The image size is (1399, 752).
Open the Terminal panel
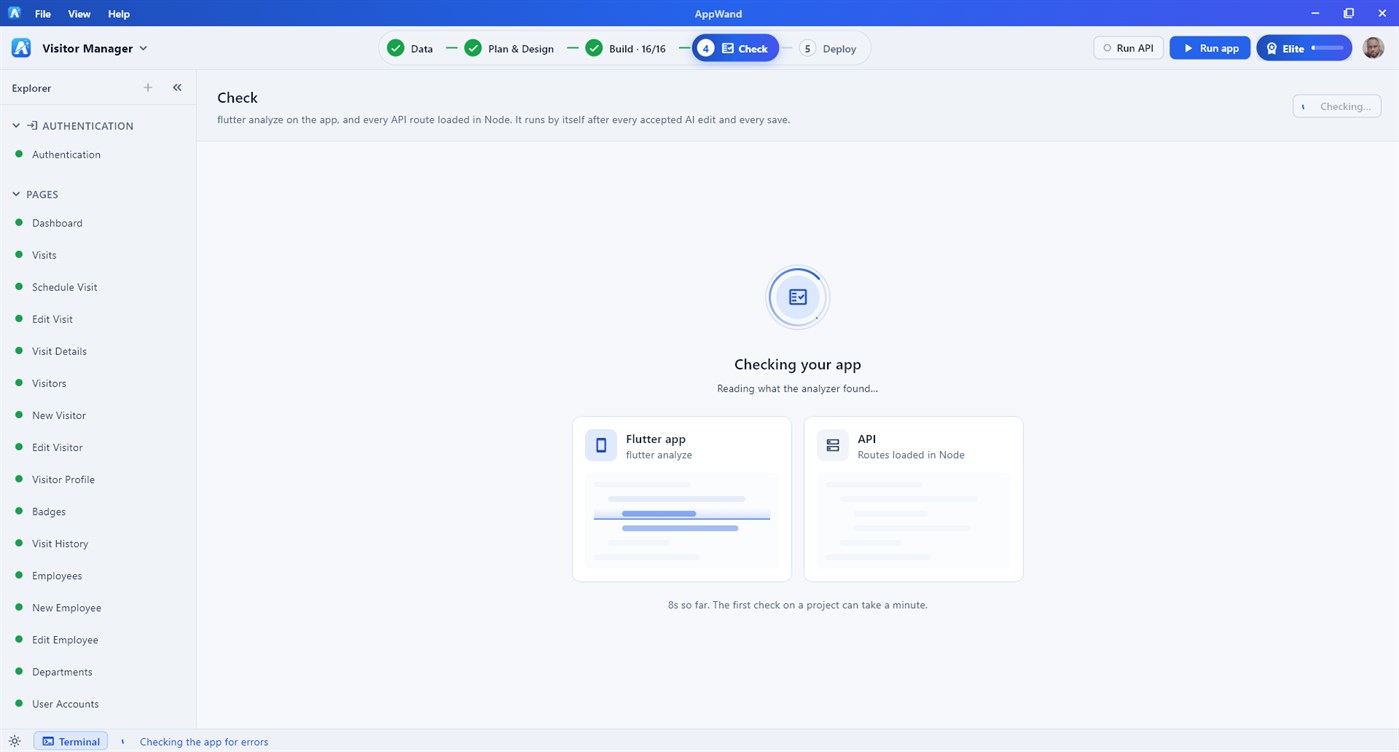71,742
